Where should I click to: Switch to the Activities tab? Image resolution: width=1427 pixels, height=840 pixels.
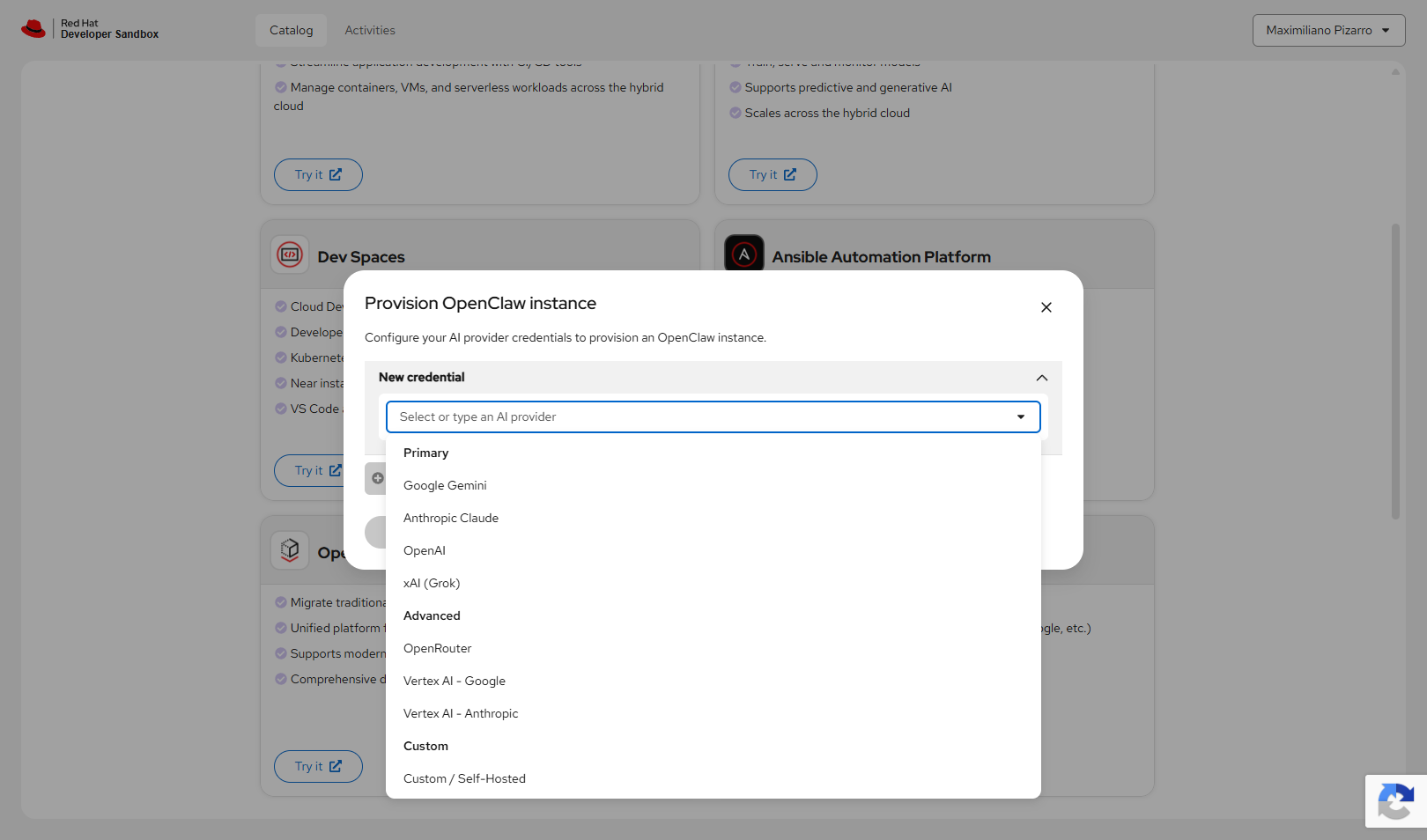tap(370, 30)
